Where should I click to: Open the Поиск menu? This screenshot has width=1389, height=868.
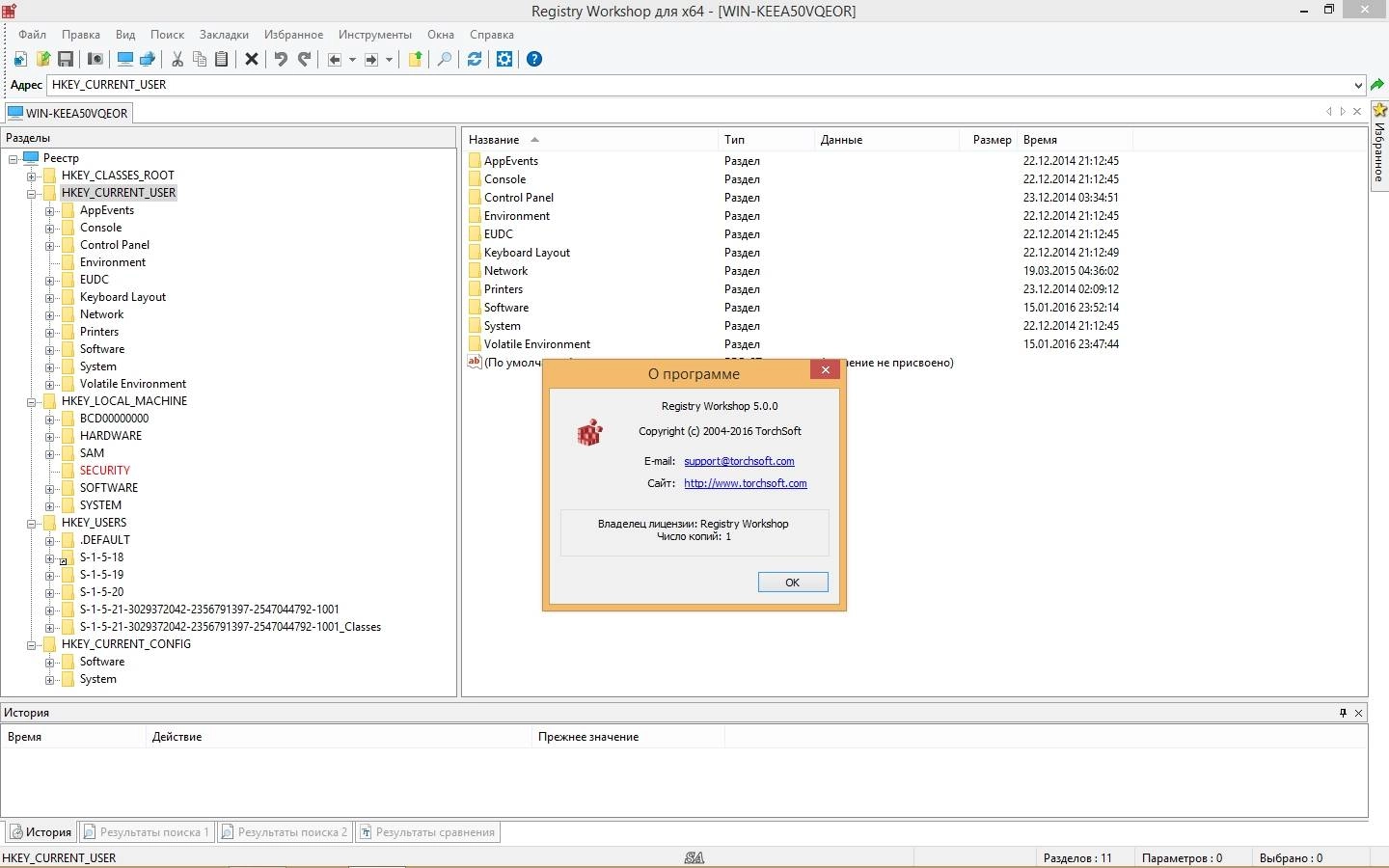coord(167,35)
